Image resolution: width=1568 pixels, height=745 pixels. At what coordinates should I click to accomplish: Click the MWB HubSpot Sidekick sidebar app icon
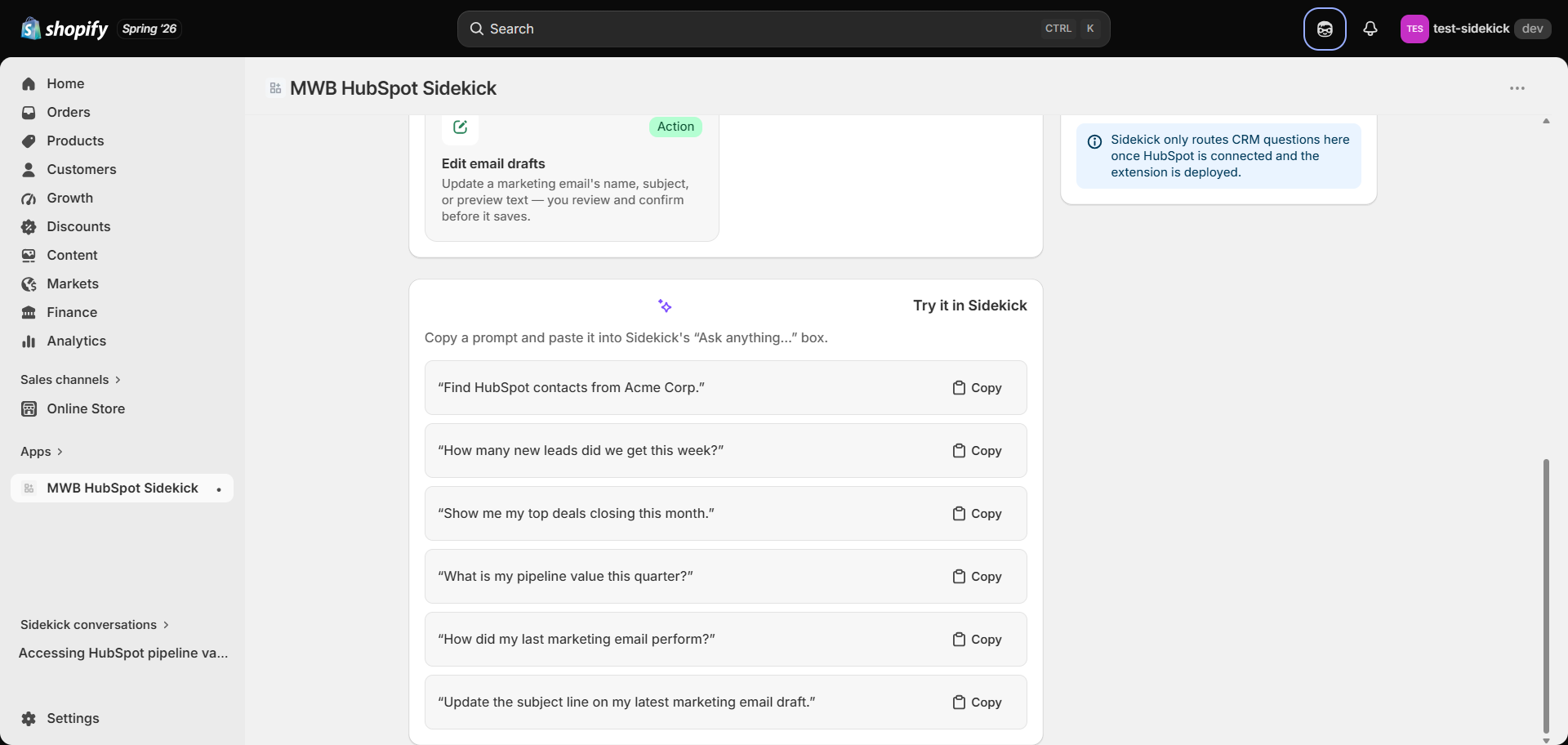pos(29,488)
